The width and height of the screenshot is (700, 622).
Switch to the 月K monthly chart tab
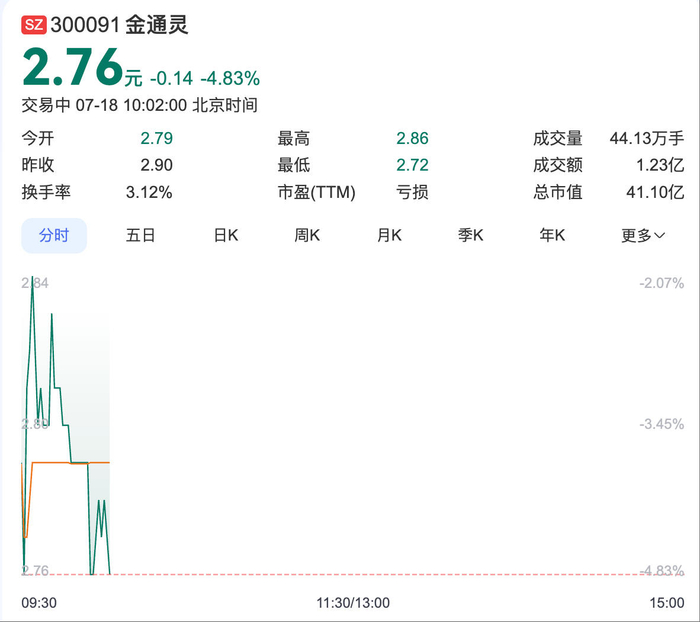[x=389, y=235]
